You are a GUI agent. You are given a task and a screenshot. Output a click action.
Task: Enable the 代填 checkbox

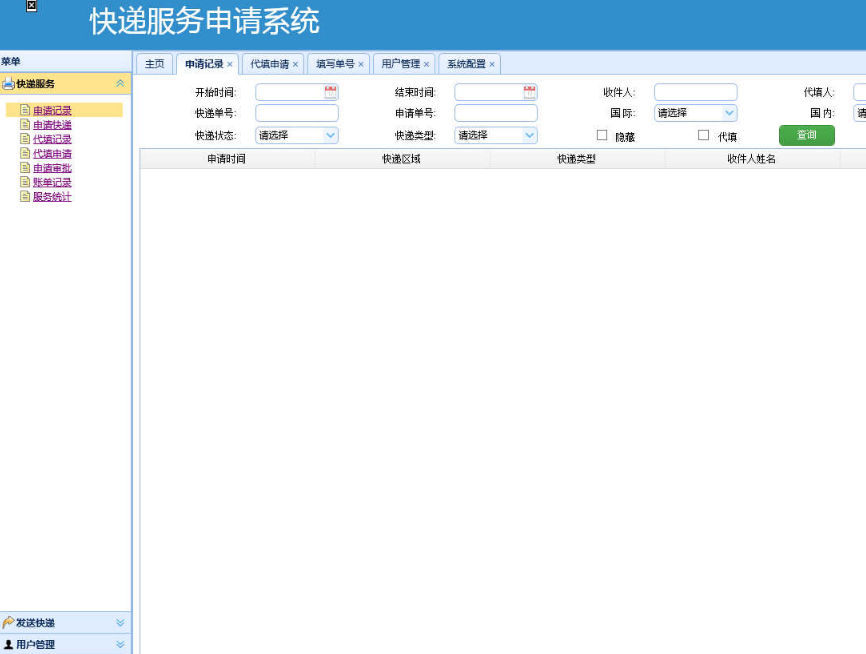703,135
